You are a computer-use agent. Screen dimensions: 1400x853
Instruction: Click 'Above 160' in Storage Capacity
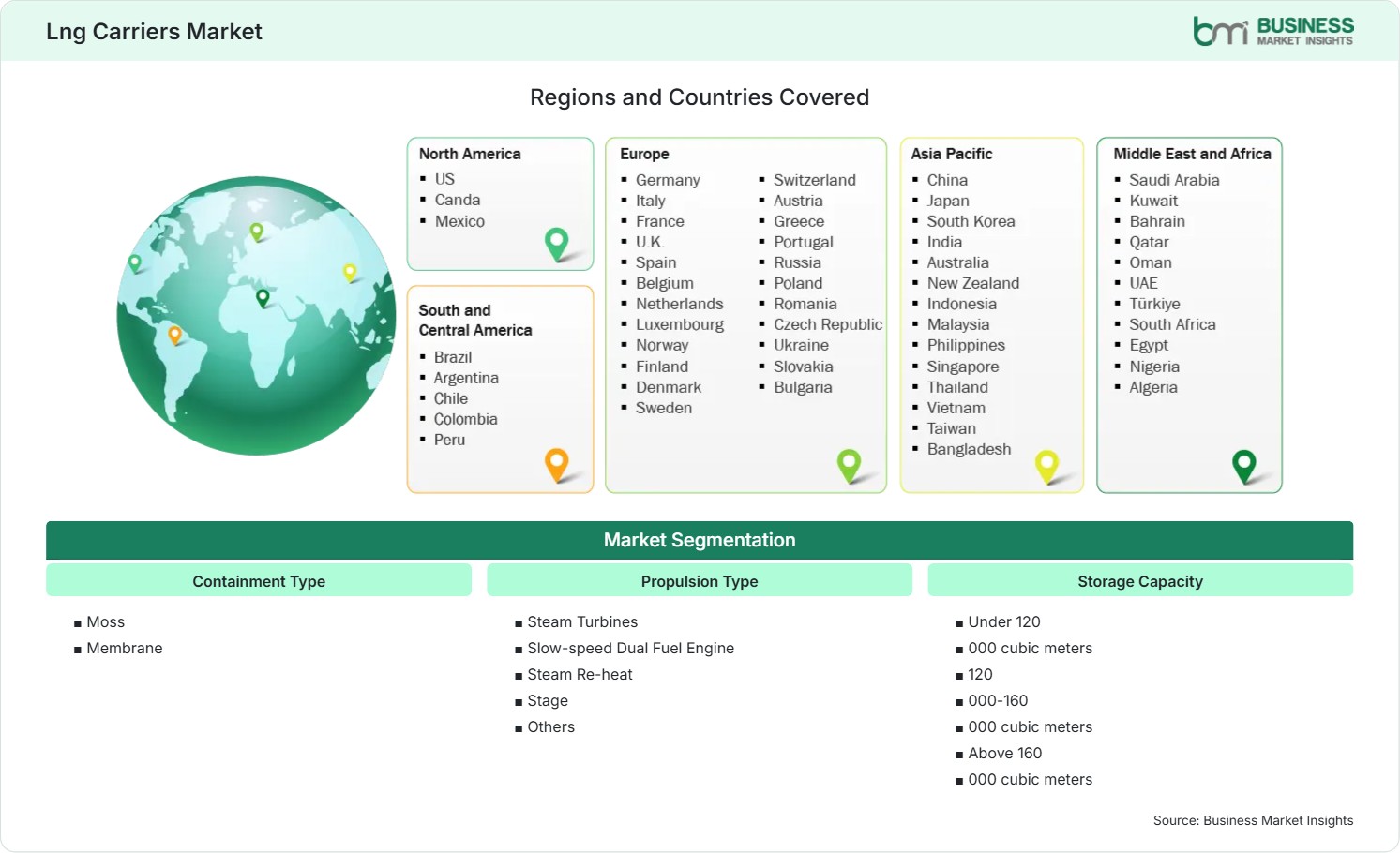click(1005, 753)
